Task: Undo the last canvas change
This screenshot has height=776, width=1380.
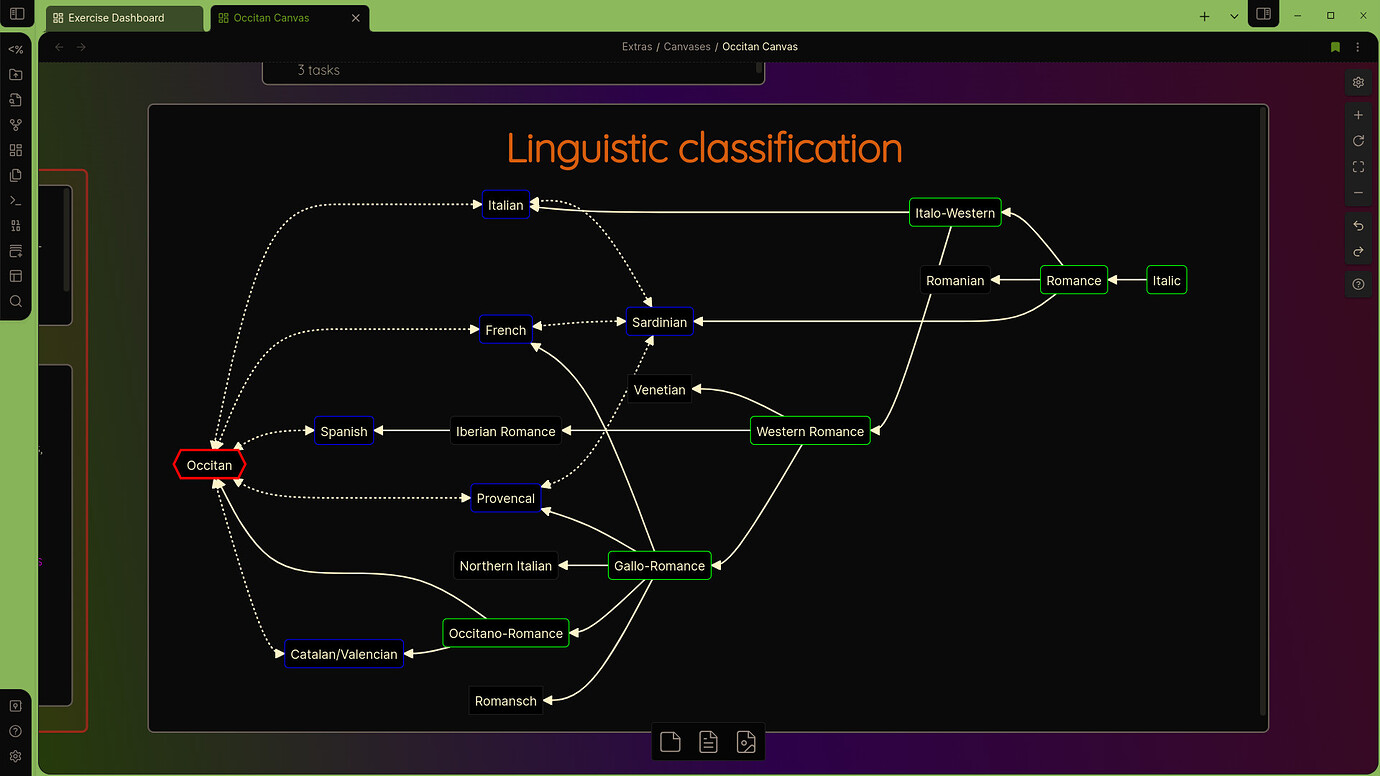Action: tap(1358, 226)
